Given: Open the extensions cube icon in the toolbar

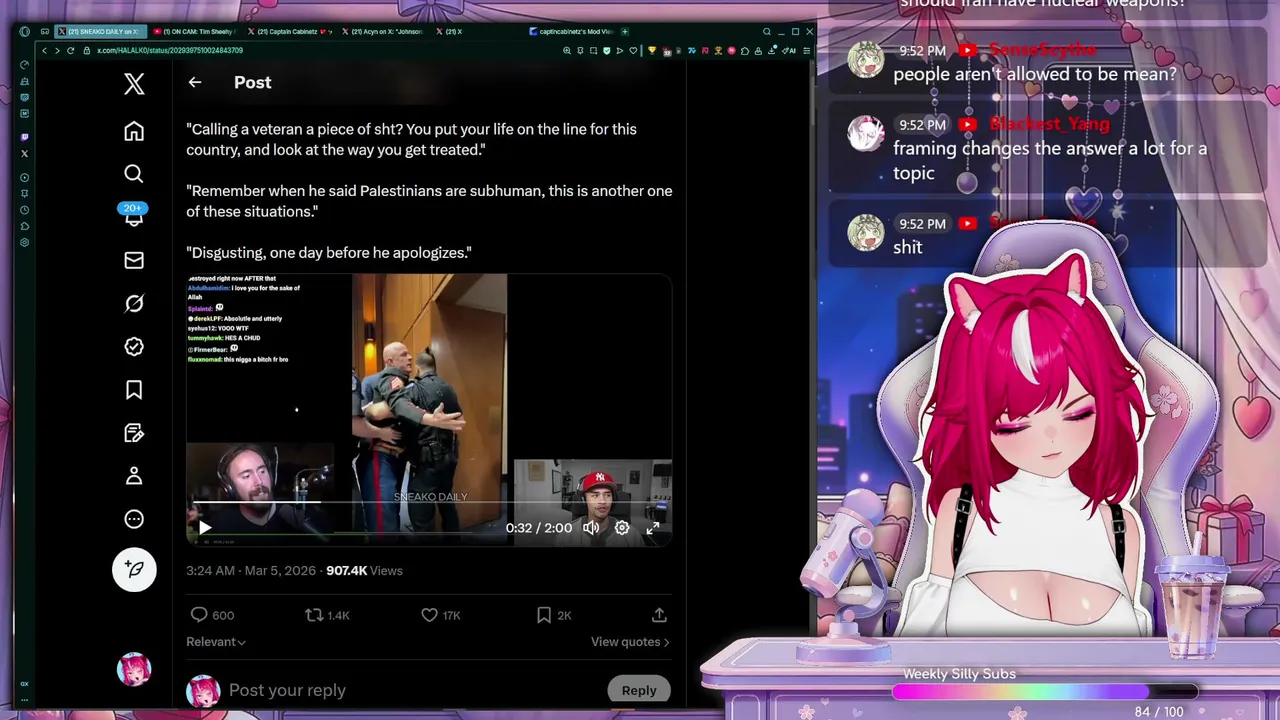Looking at the screenshot, I should click(x=744, y=50).
